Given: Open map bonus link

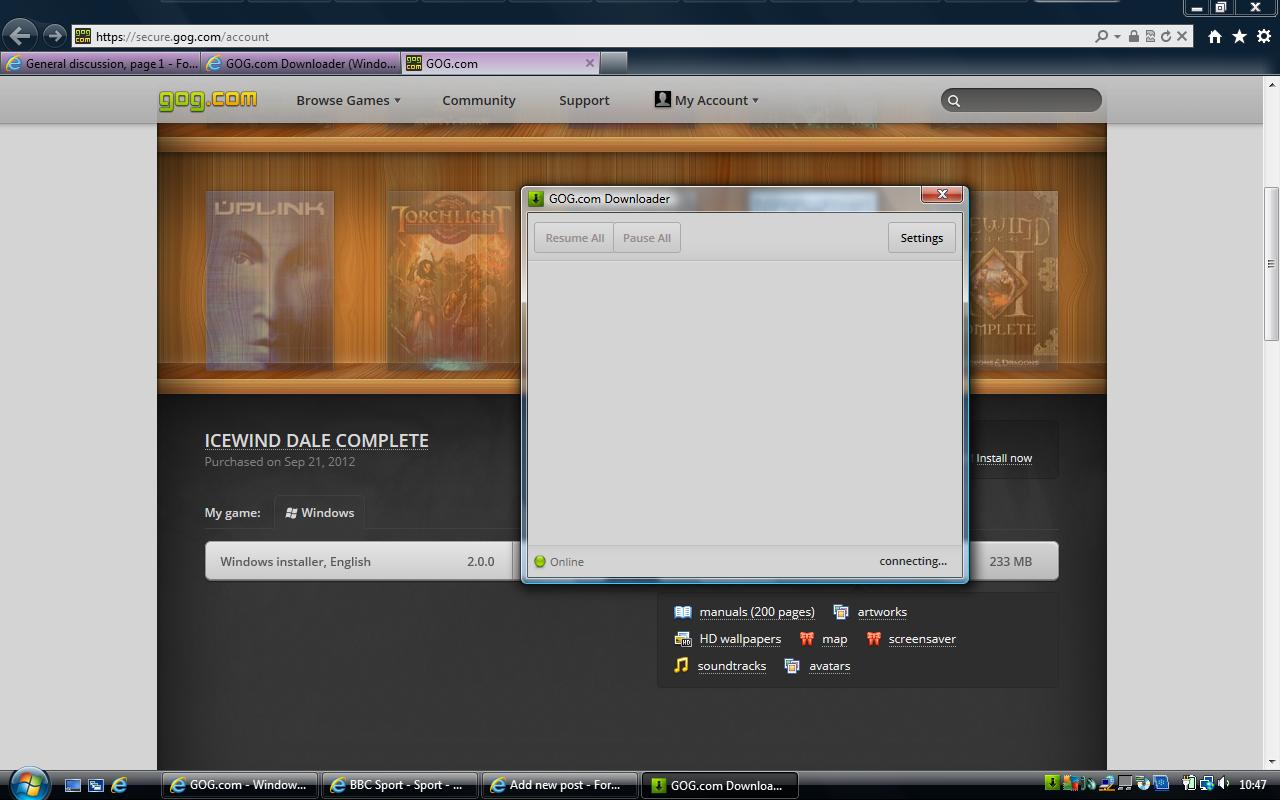Looking at the screenshot, I should tap(834, 639).
